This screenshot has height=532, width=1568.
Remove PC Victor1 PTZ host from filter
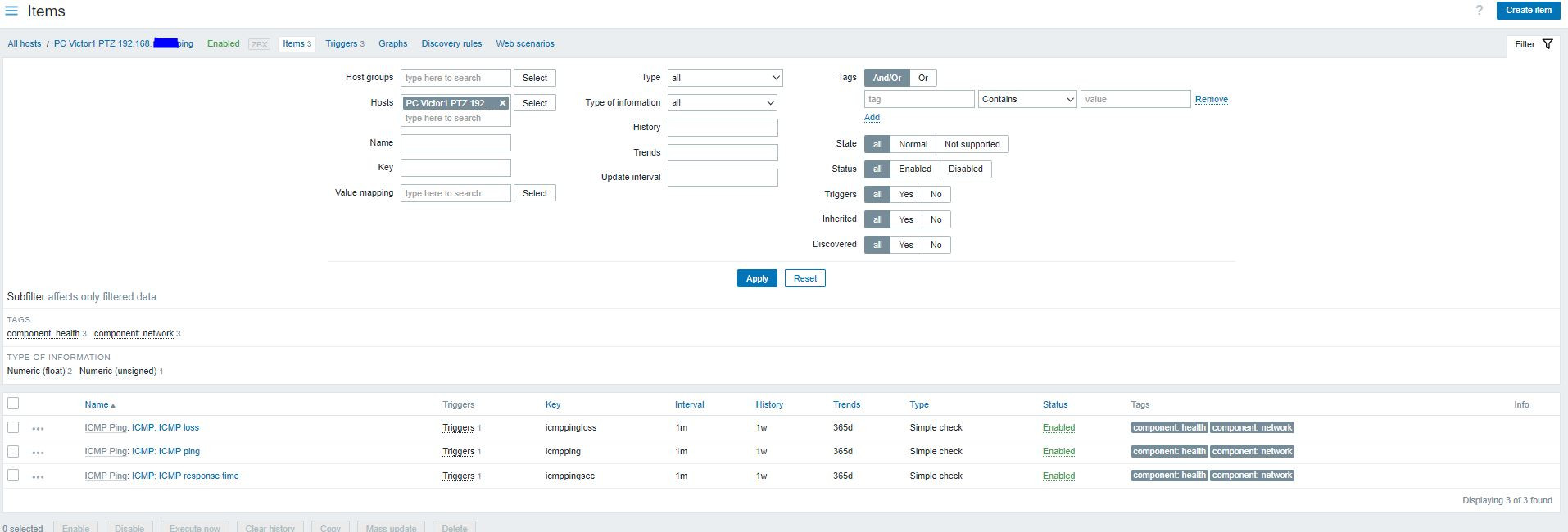[x=503, y=103]
